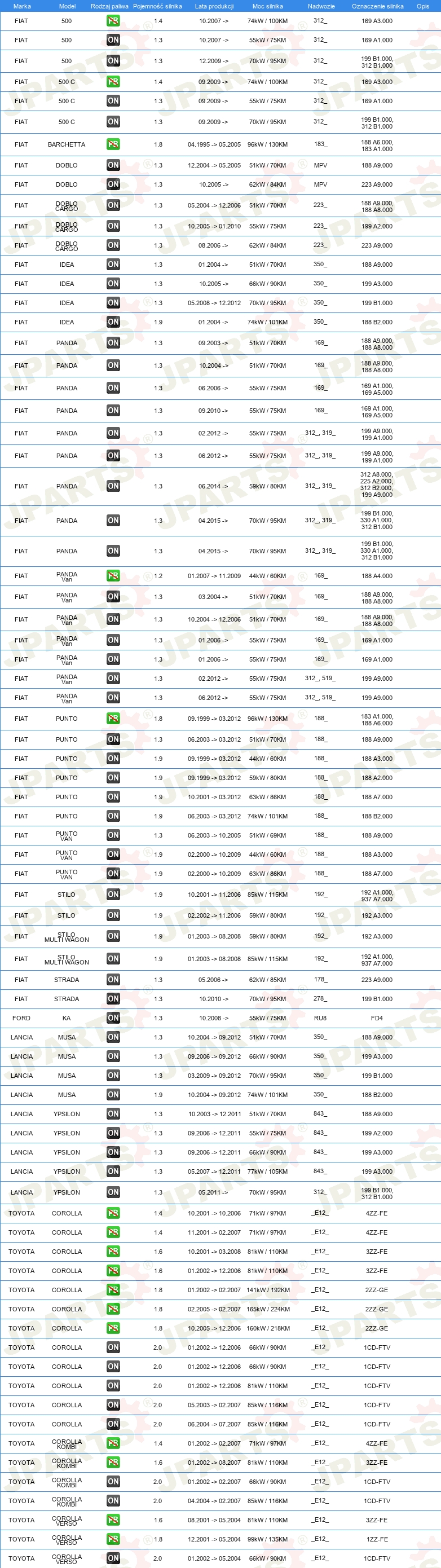Click 59kW / 80KM in PANDA row

268,486
